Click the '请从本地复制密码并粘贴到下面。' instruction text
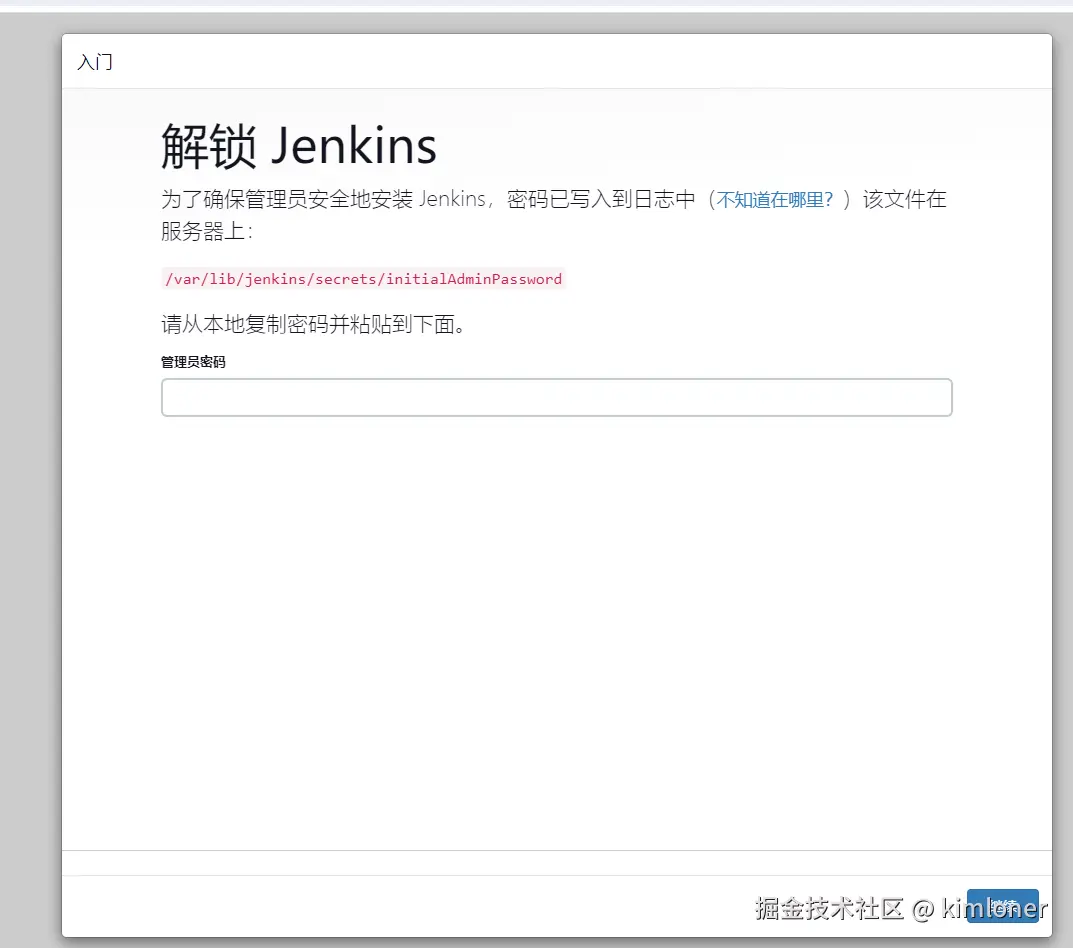 [314, 324]
